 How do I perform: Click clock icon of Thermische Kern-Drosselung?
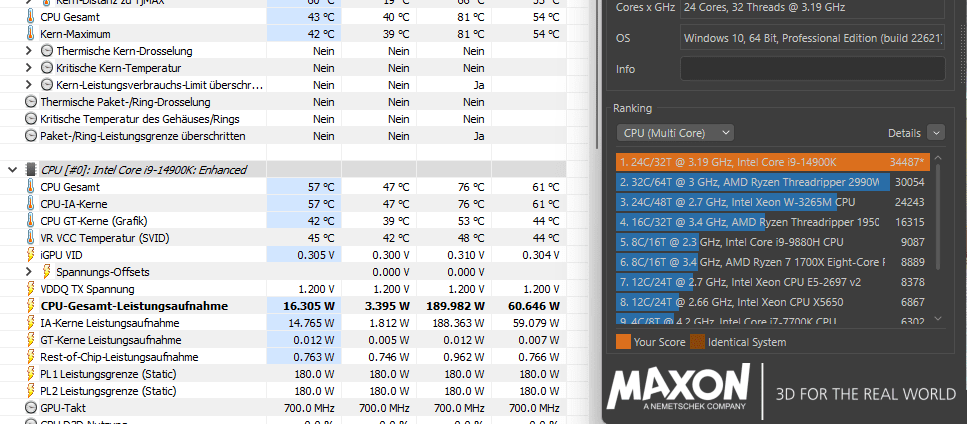pos(47,51)
